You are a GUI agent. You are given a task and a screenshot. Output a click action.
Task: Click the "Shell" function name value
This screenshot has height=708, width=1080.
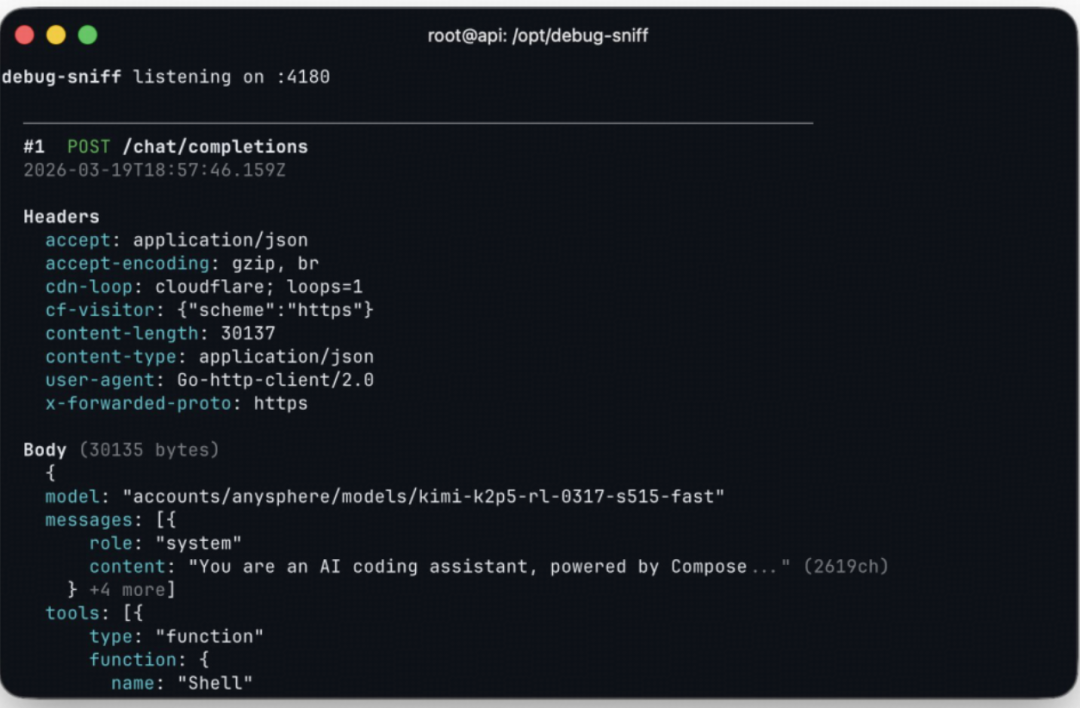click(x=215, y=683)
